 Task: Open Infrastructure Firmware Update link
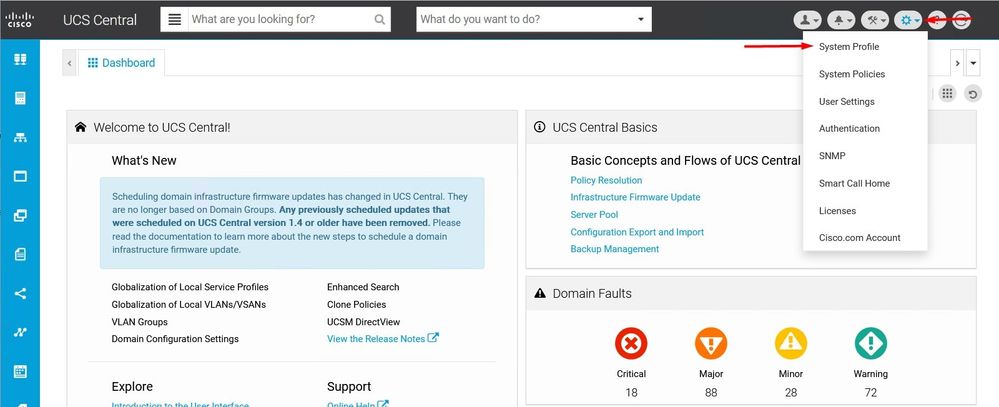coord(635,197)
